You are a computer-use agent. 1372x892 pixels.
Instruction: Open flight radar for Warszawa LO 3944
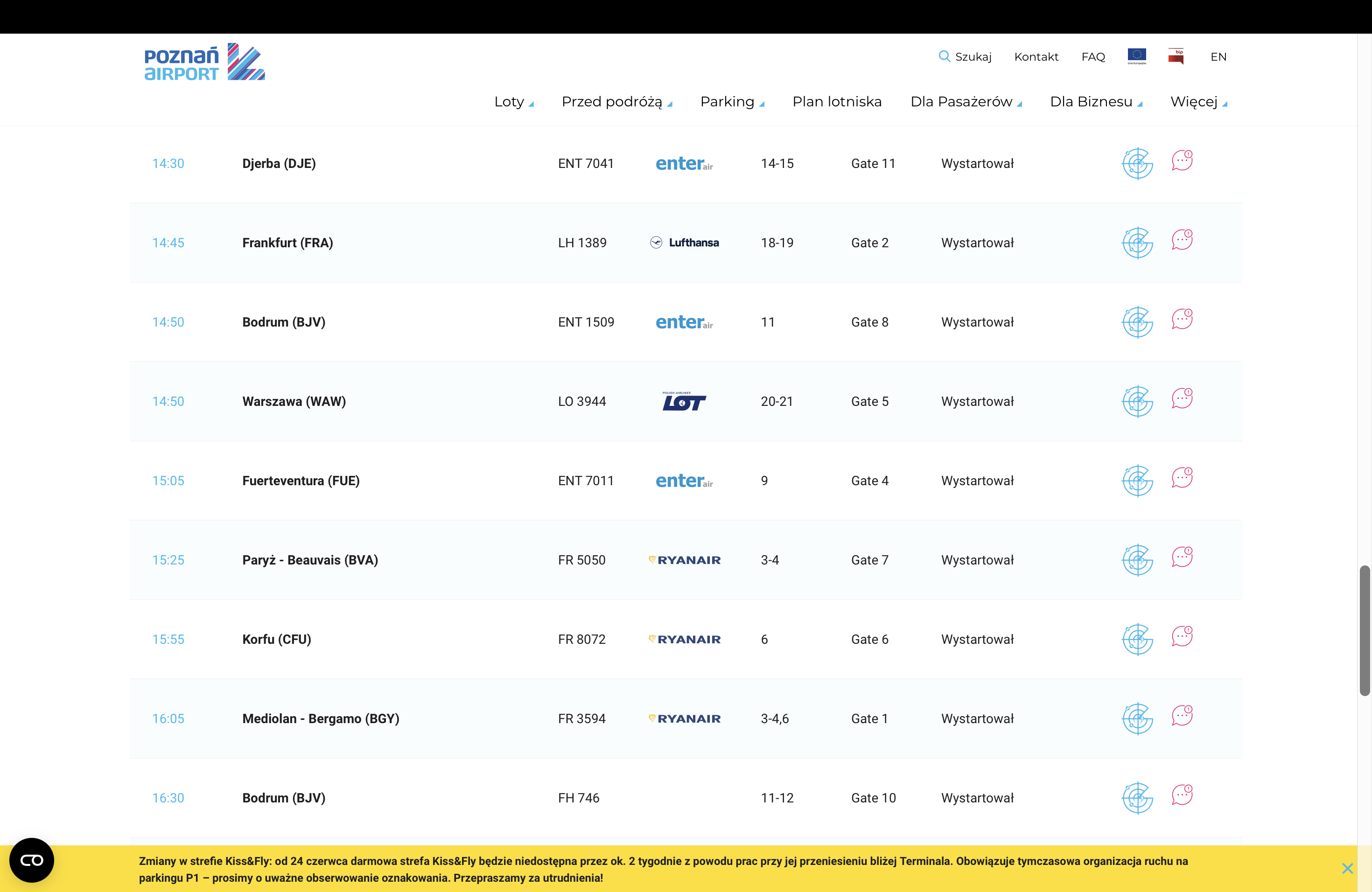tap(1137, 402)
